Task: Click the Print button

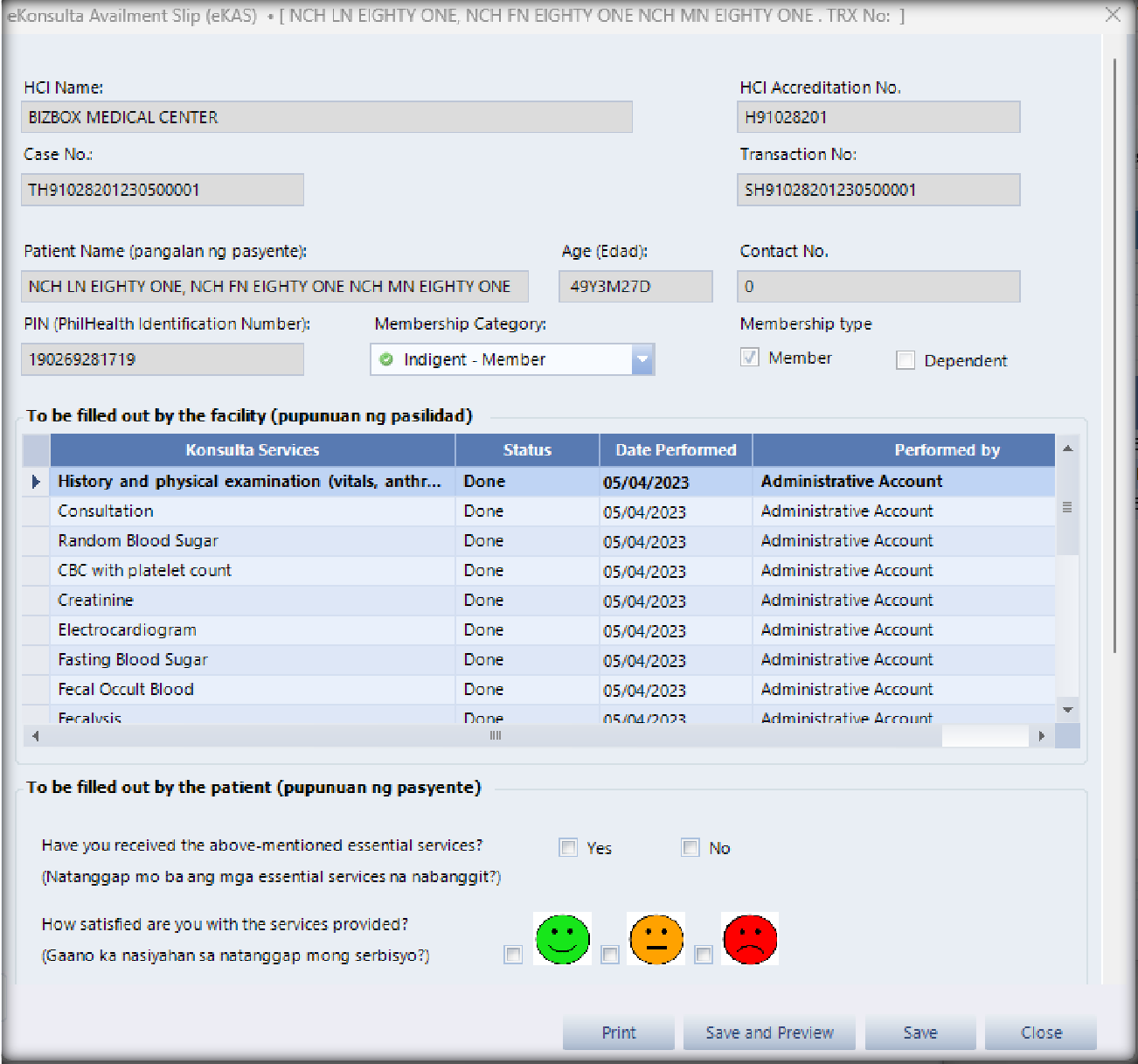Action: coord(618,1033)
